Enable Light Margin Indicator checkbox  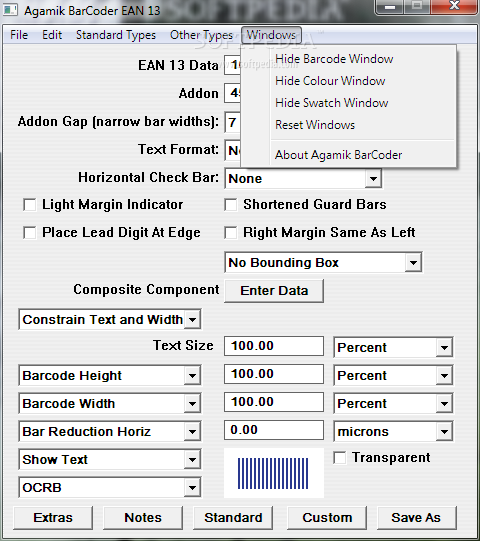coord(30,205)
